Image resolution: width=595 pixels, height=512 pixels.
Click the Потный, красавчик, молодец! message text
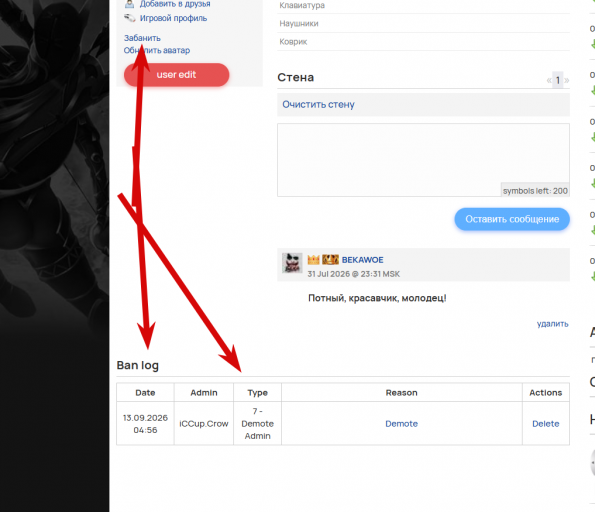pyautogui.click(x=377, y=298)
